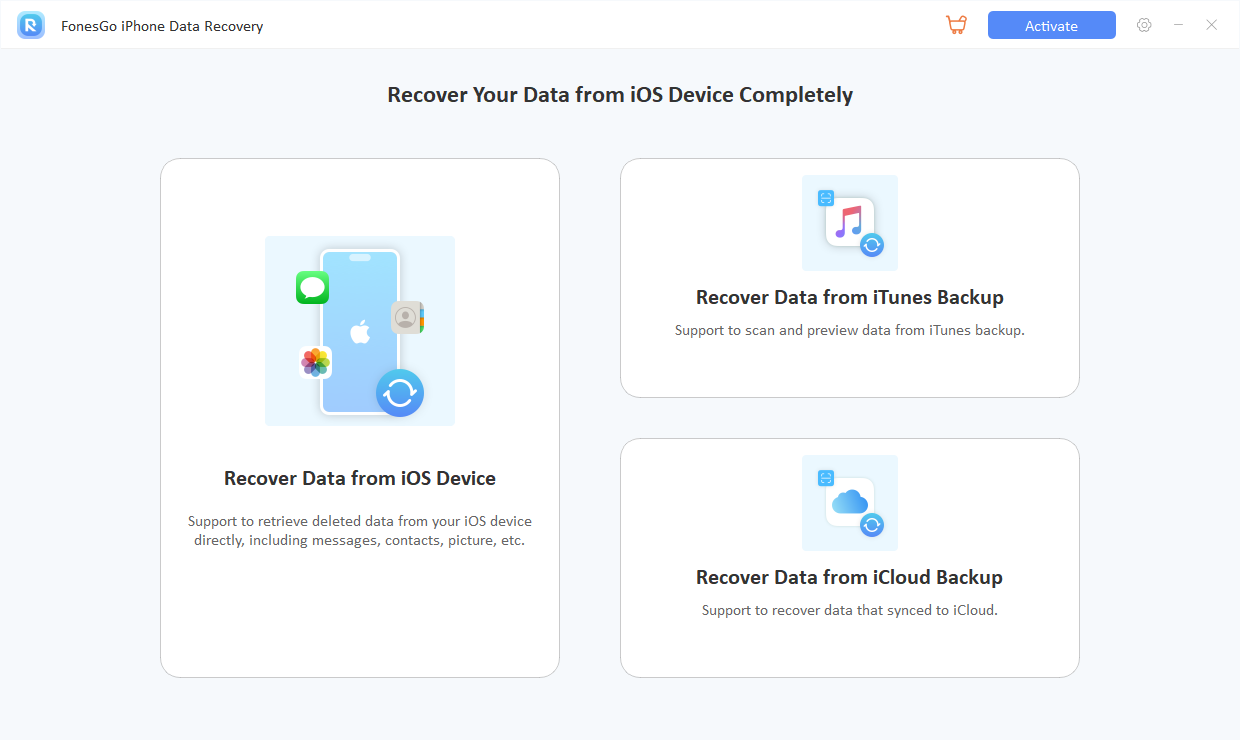Click the scan and preview iTunes backup description
Image resolution: width=1240 pixels, height=740 pixels.
pos(849,330)
